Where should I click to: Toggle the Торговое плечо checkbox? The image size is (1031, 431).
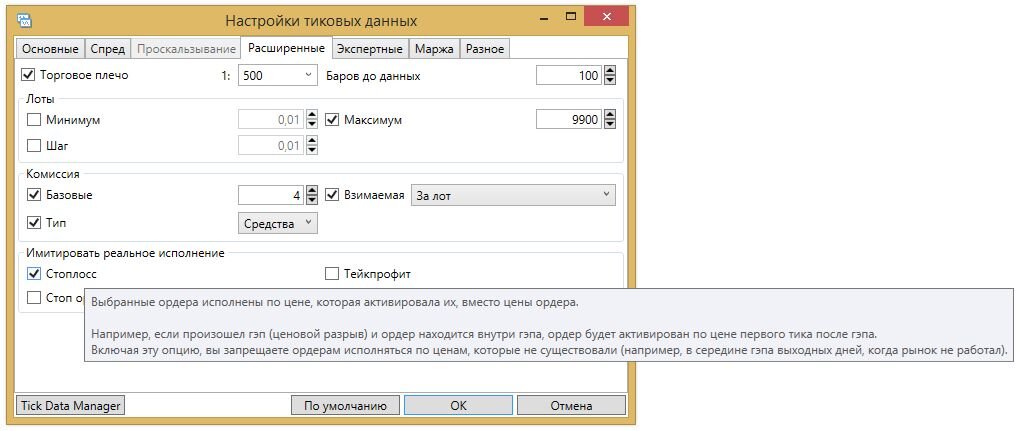click(x=28, y=75)
